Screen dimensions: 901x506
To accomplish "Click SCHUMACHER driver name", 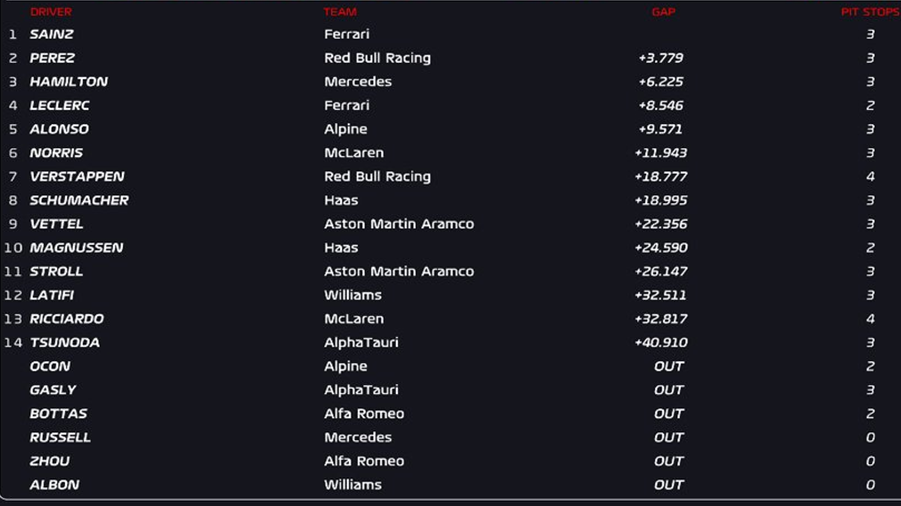I will coord(79,200).
